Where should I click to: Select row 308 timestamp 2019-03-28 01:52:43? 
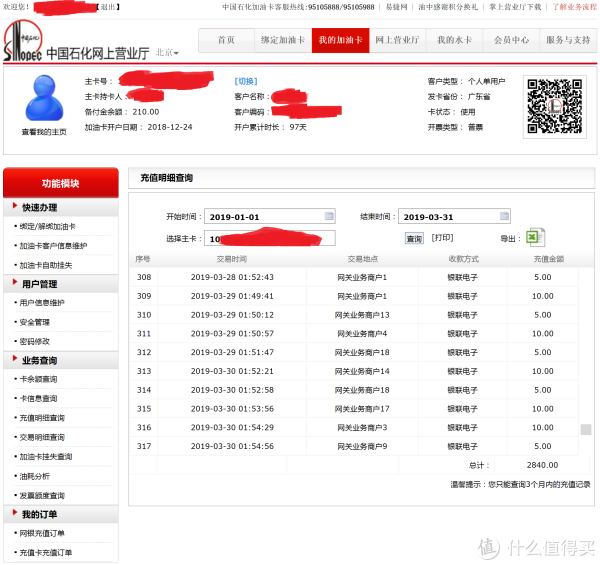coord(232,277)
